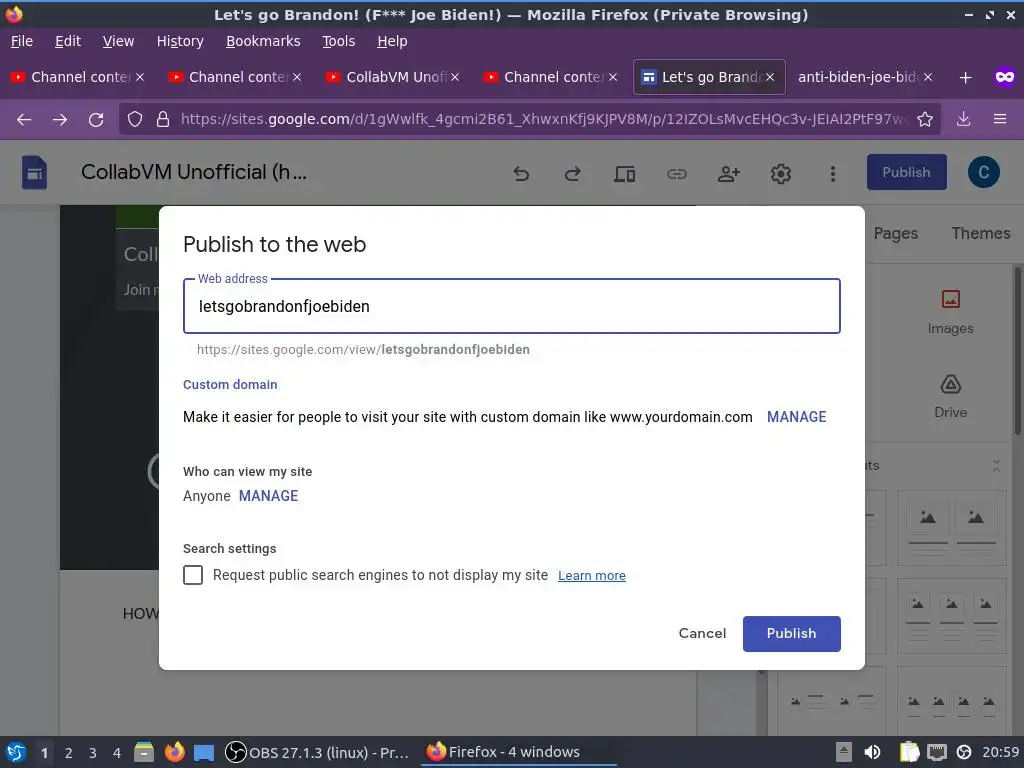Click the header Publish button
The width and height of the screenshot is (1024, 768).
pos(906,172)
